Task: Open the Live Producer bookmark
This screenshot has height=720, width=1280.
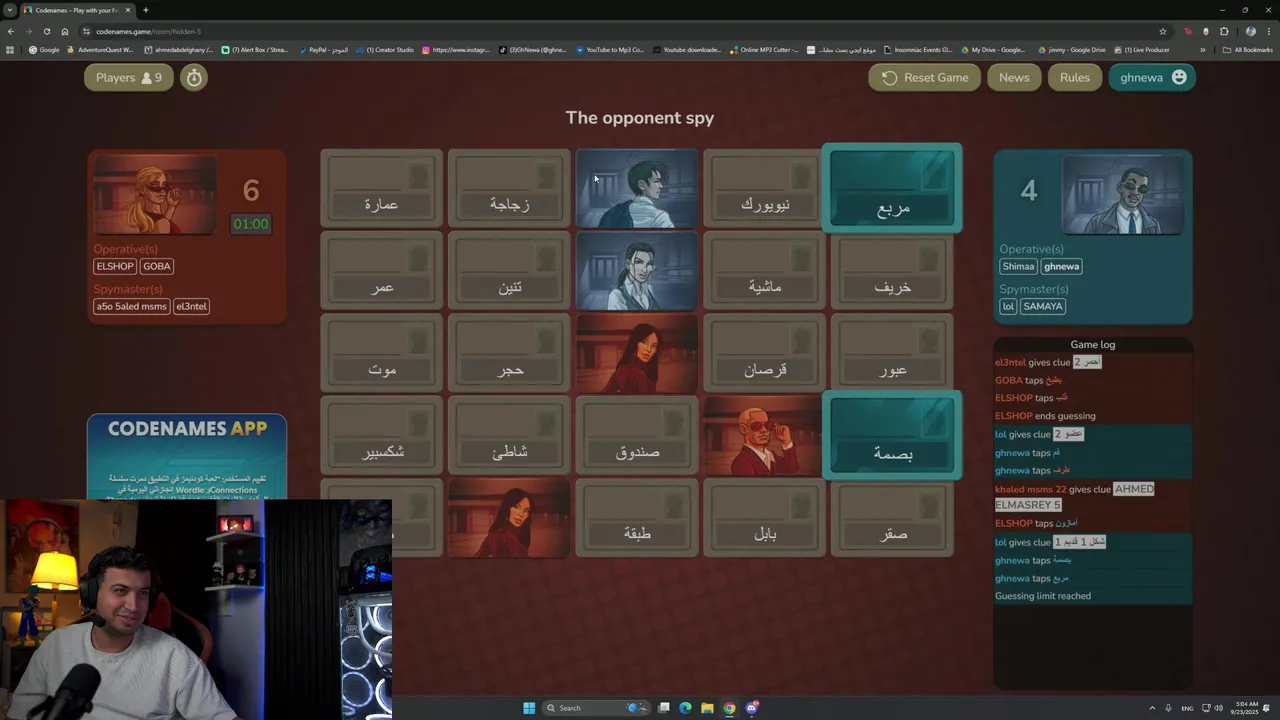Action: pos(1142,50)
